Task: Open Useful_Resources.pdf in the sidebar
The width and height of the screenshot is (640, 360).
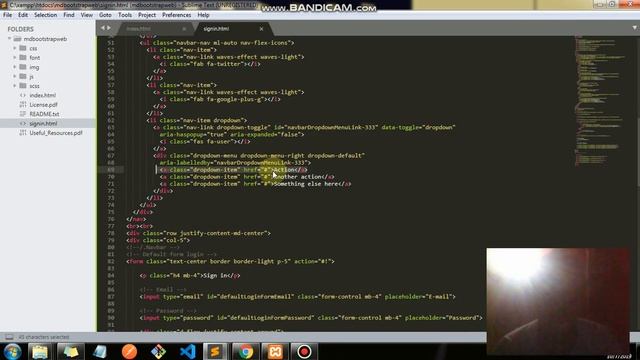Action: click(x=56, y=133)
